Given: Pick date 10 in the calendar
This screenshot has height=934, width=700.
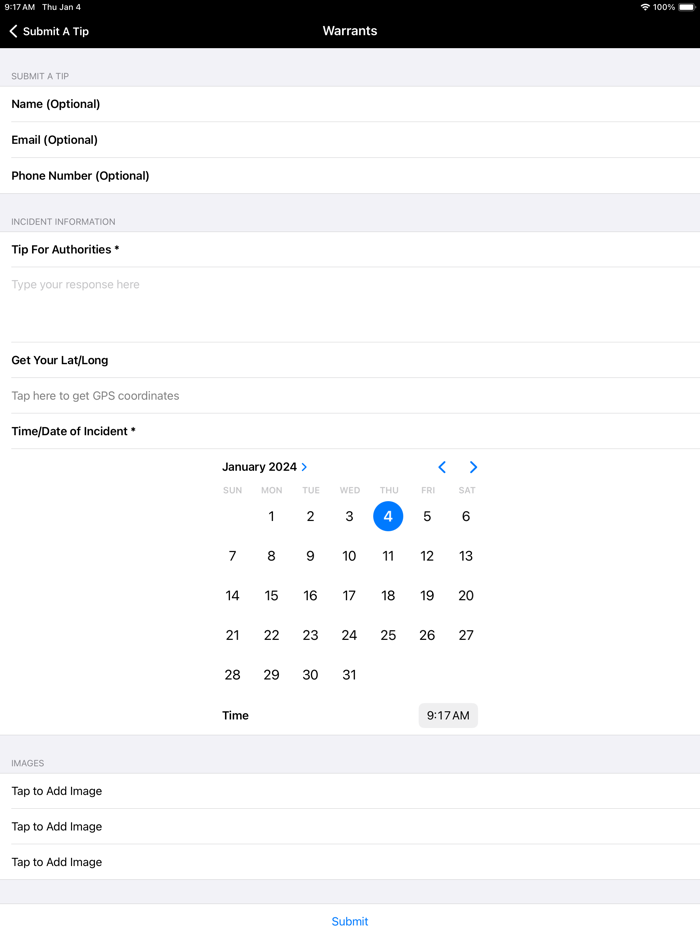Looking at the screenshot, I should pos(349,556).
